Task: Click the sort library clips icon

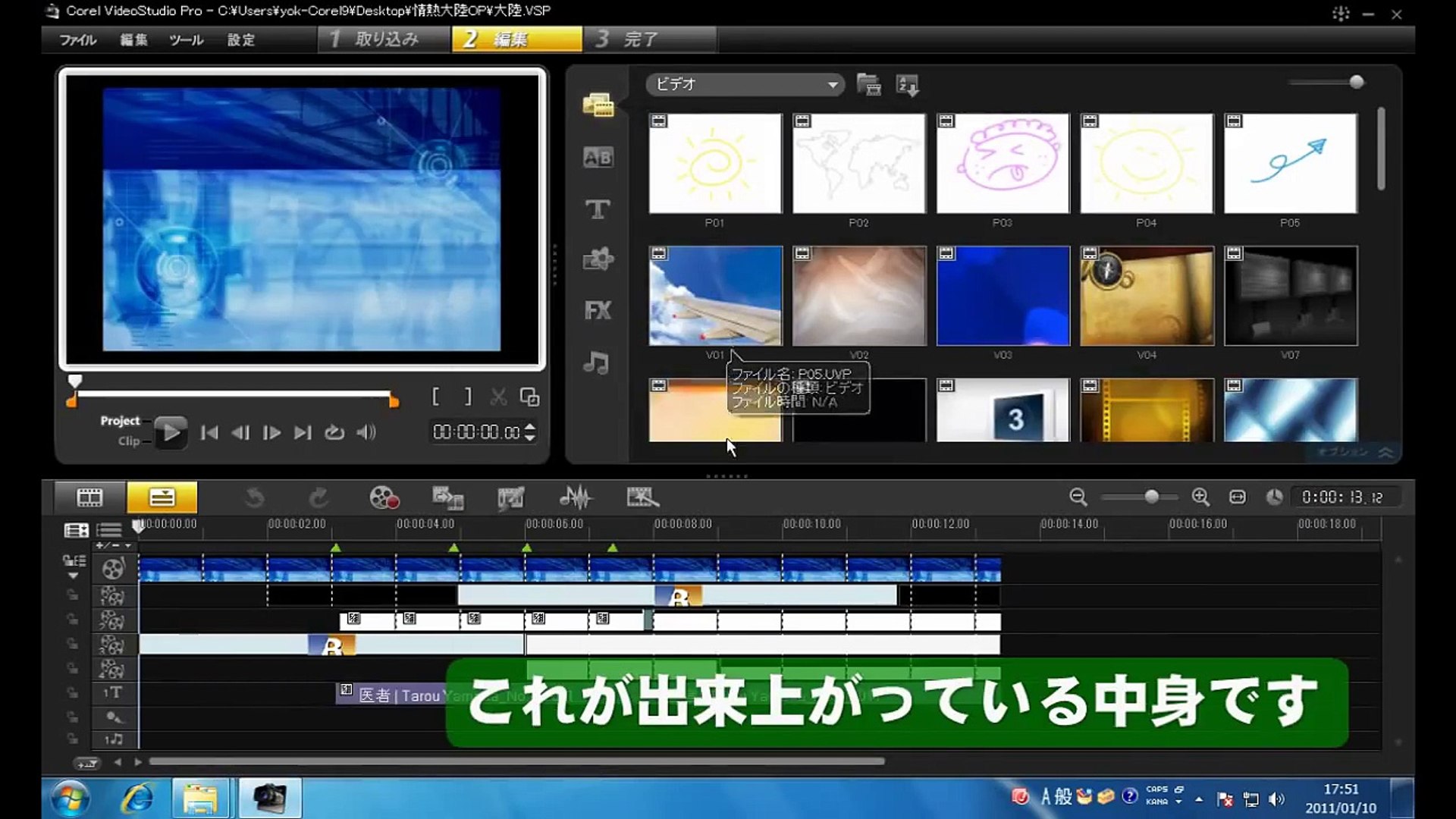Action: pyautogui.click(x=907, y=85)
